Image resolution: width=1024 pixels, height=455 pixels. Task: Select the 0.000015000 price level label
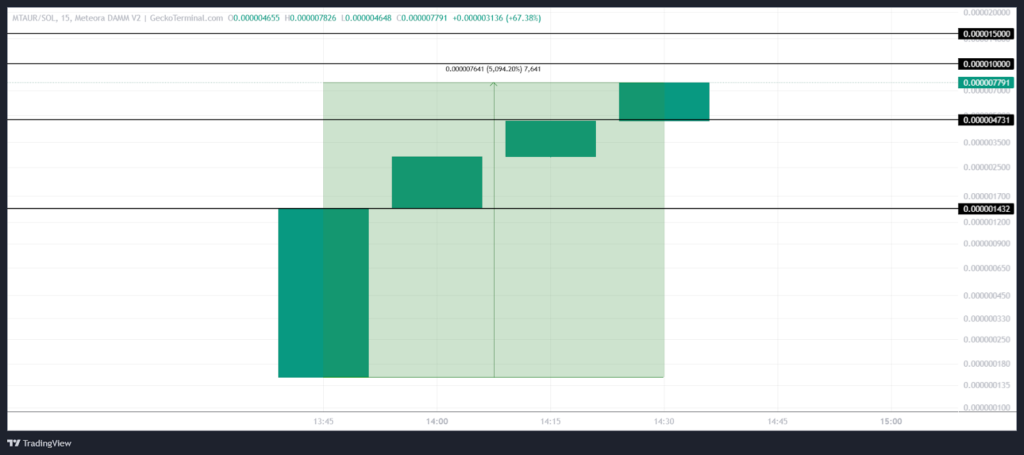[x=986, y=34]
